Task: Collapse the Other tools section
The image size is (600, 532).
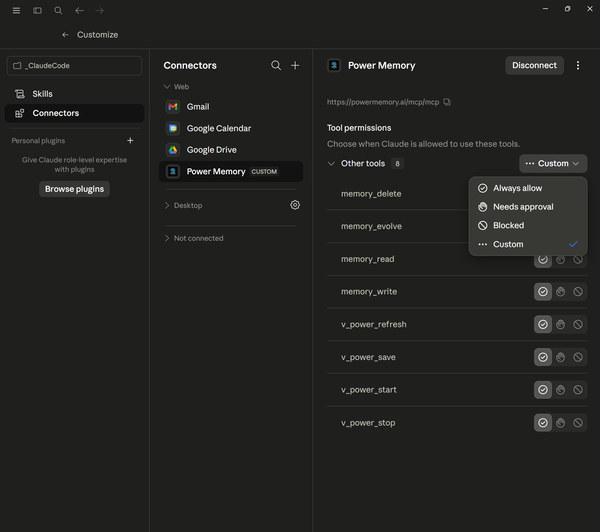Action: pos(331,163)
